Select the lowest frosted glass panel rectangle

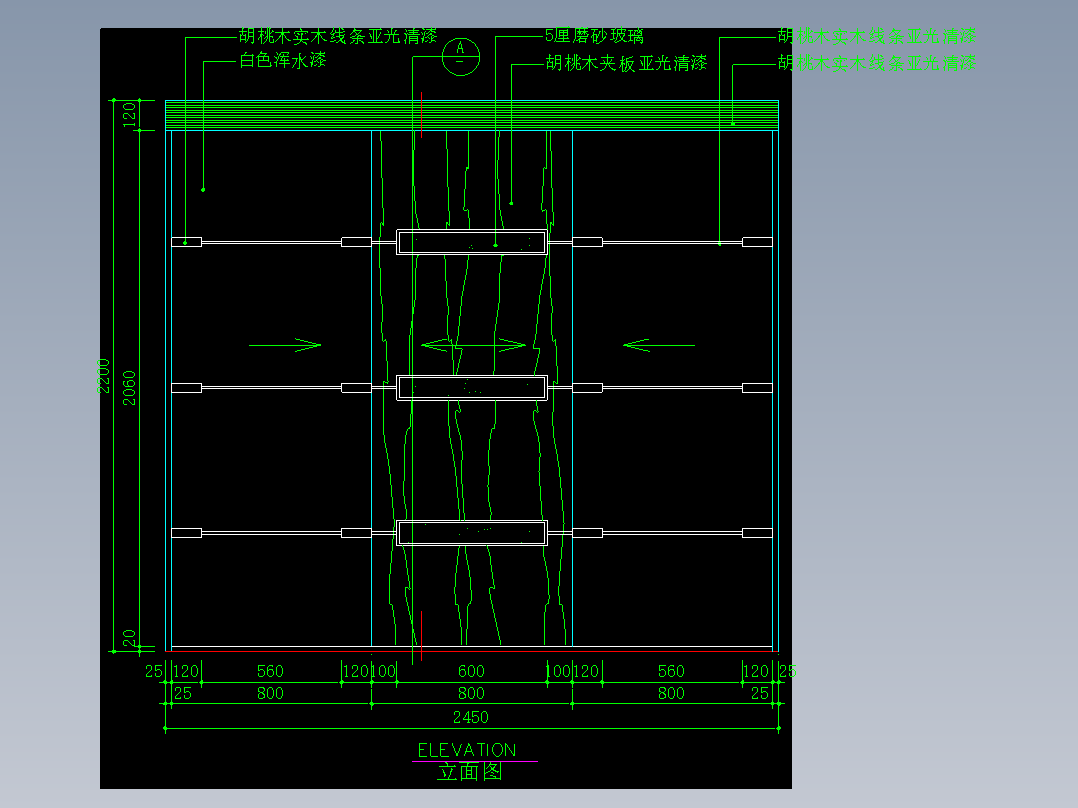[472, 533]
